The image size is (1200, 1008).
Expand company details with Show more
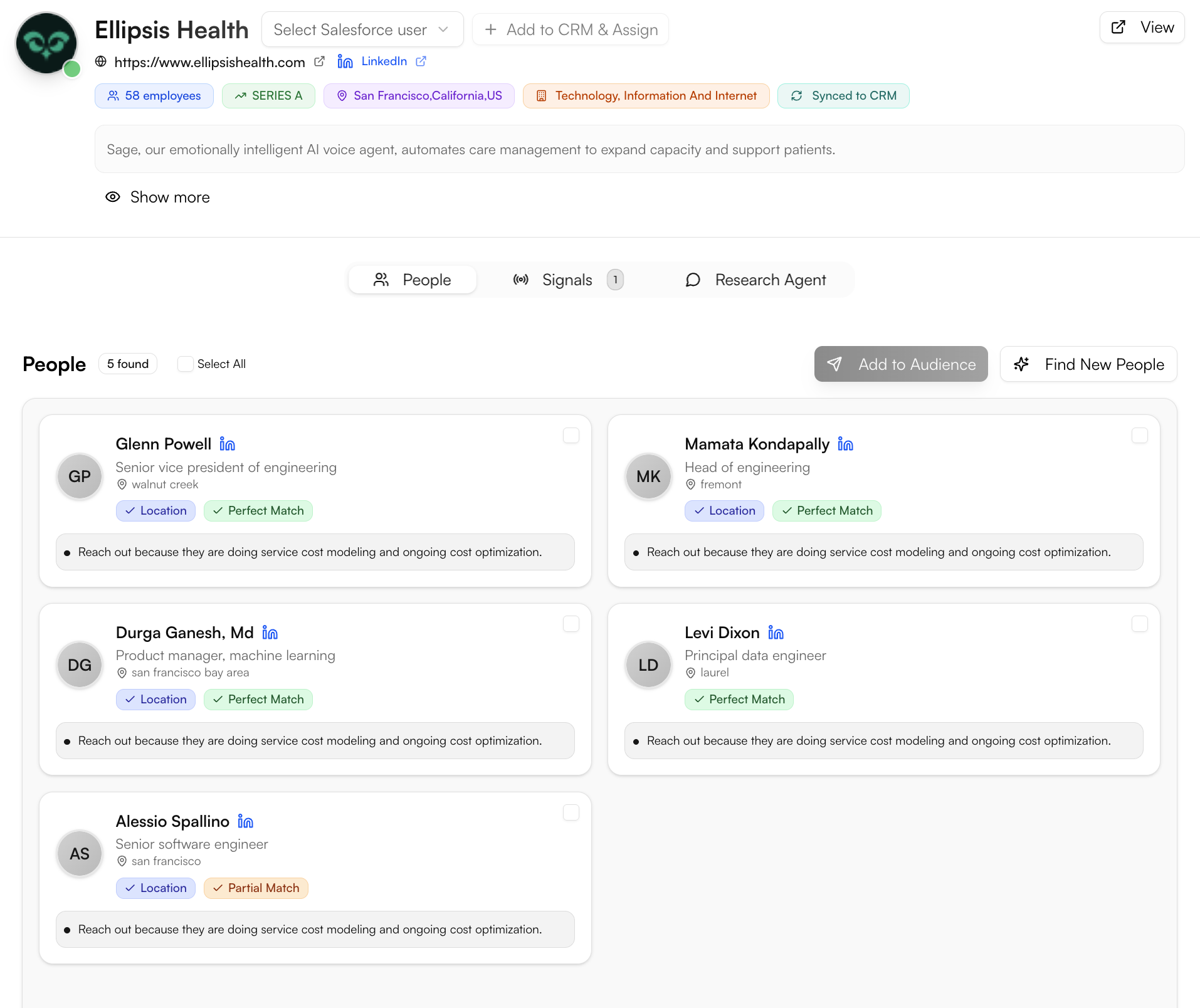point(157,197)
